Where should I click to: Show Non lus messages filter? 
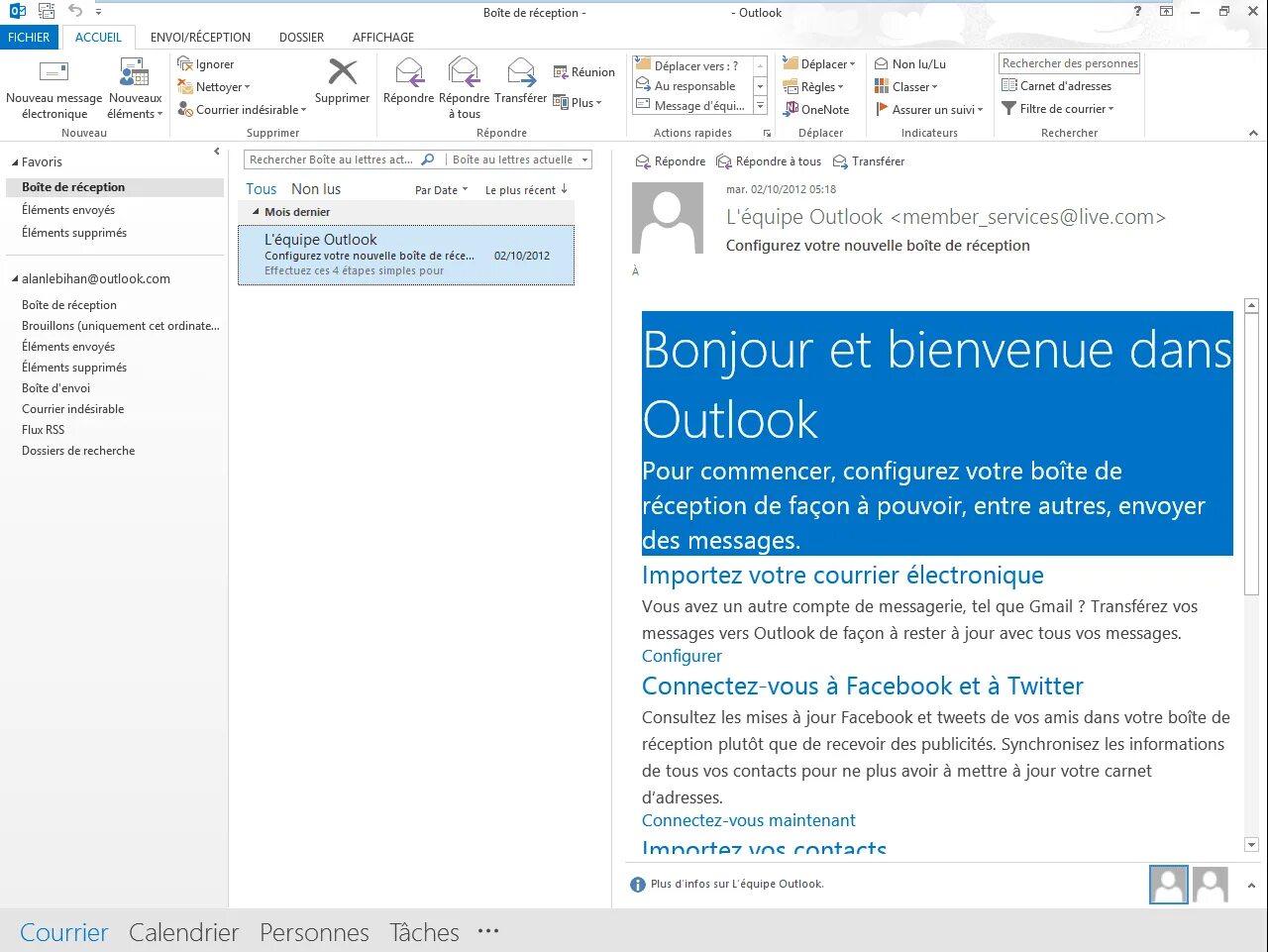[x=316, y=189]
